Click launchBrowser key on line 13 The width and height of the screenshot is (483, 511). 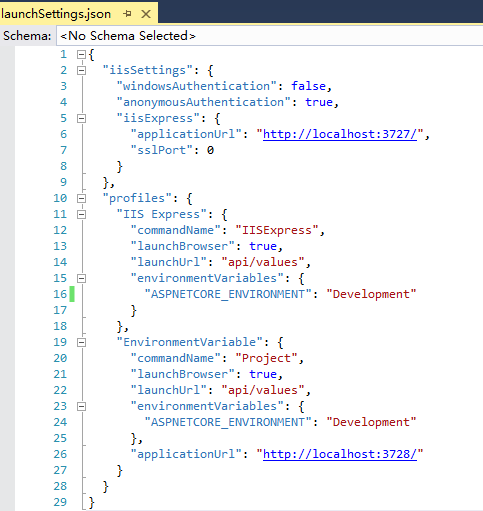coord(183,246)
